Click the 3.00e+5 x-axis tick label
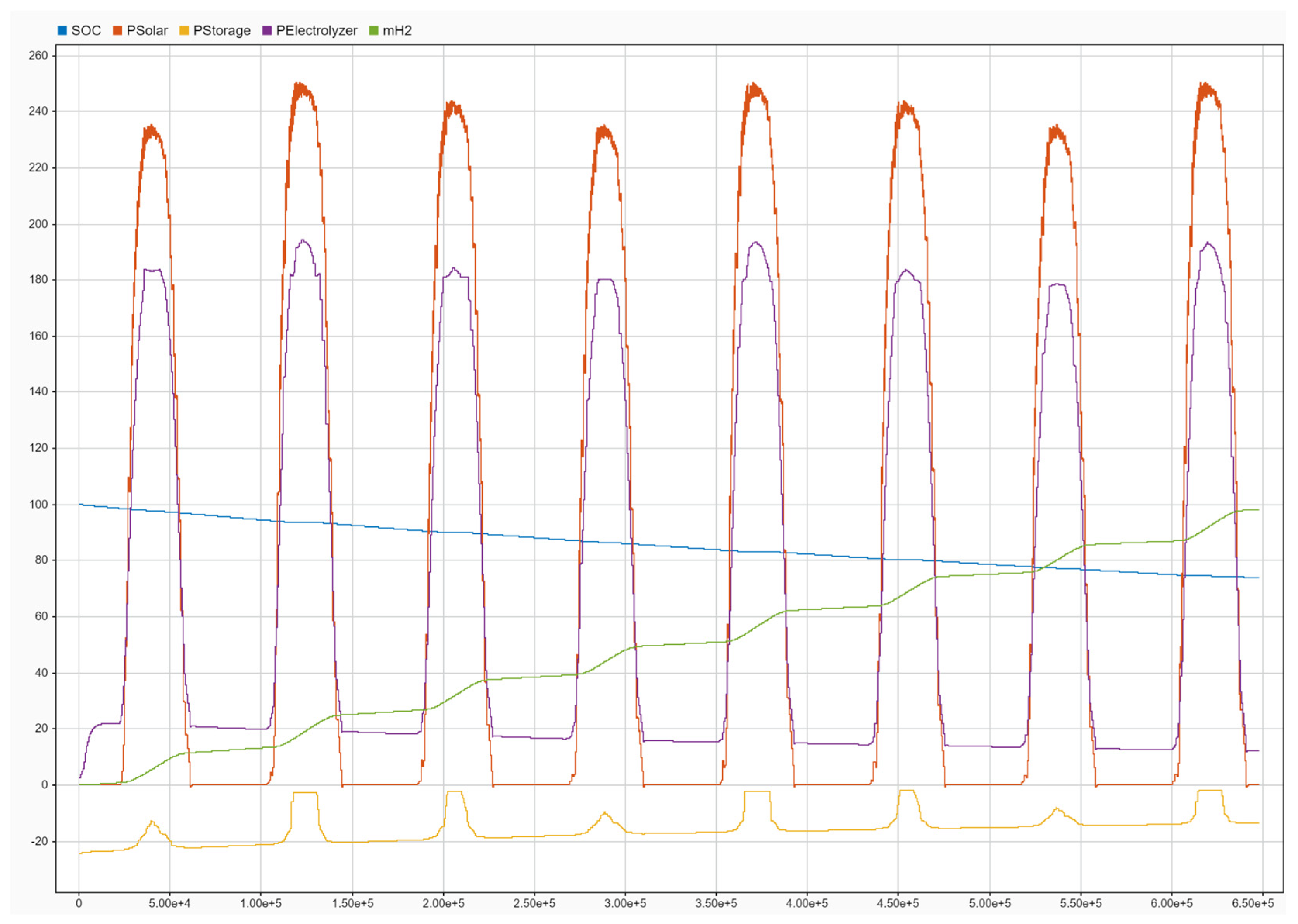Screen dimensions: 1298x924 pyautogui.click(x=625, y=903)
